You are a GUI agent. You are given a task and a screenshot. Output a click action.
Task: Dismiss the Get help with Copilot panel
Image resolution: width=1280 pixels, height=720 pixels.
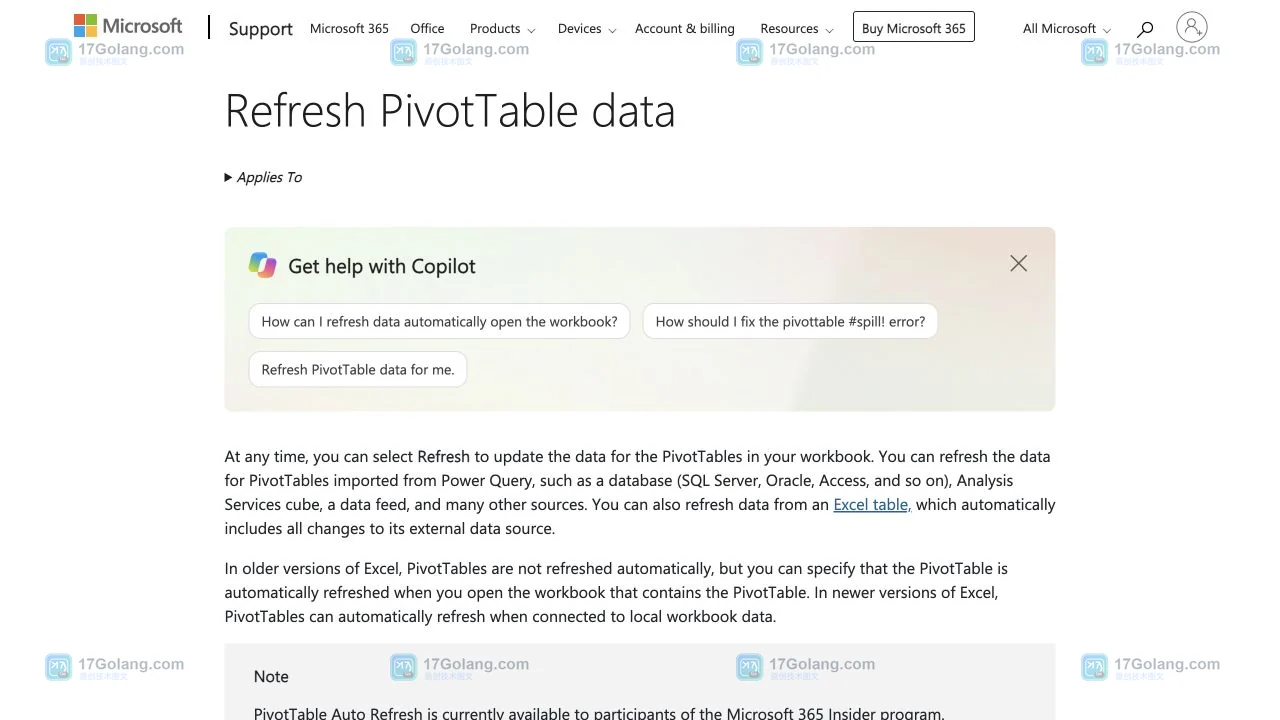pyautogui.click(x=1018, y=263)
